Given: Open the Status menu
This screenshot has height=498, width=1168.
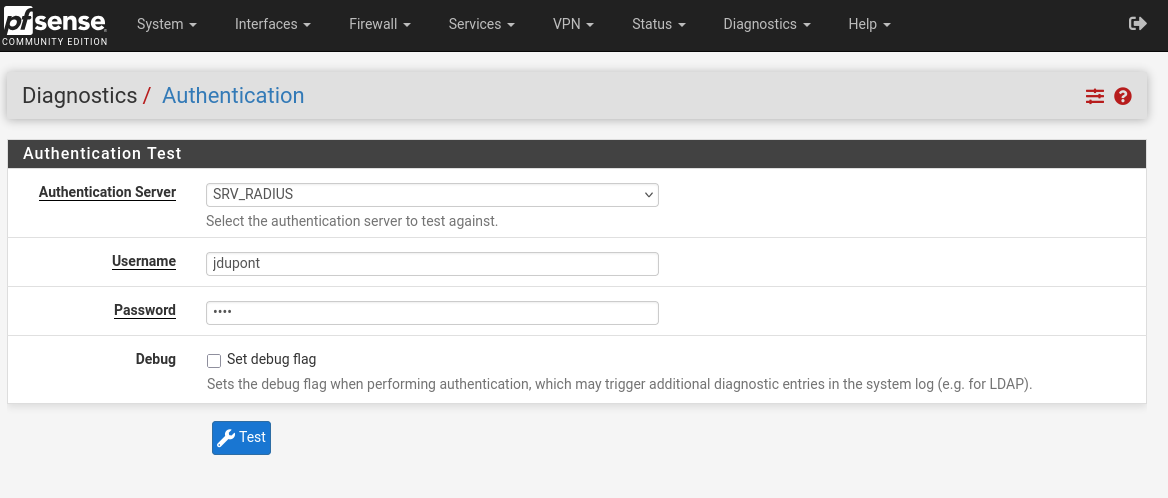Looking at the screenshot, I should (658, 24).
